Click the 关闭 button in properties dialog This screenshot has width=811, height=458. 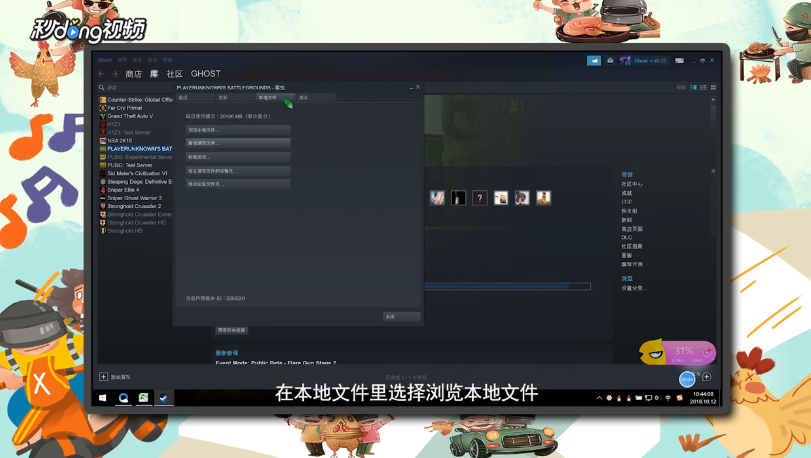coord(402,316)
